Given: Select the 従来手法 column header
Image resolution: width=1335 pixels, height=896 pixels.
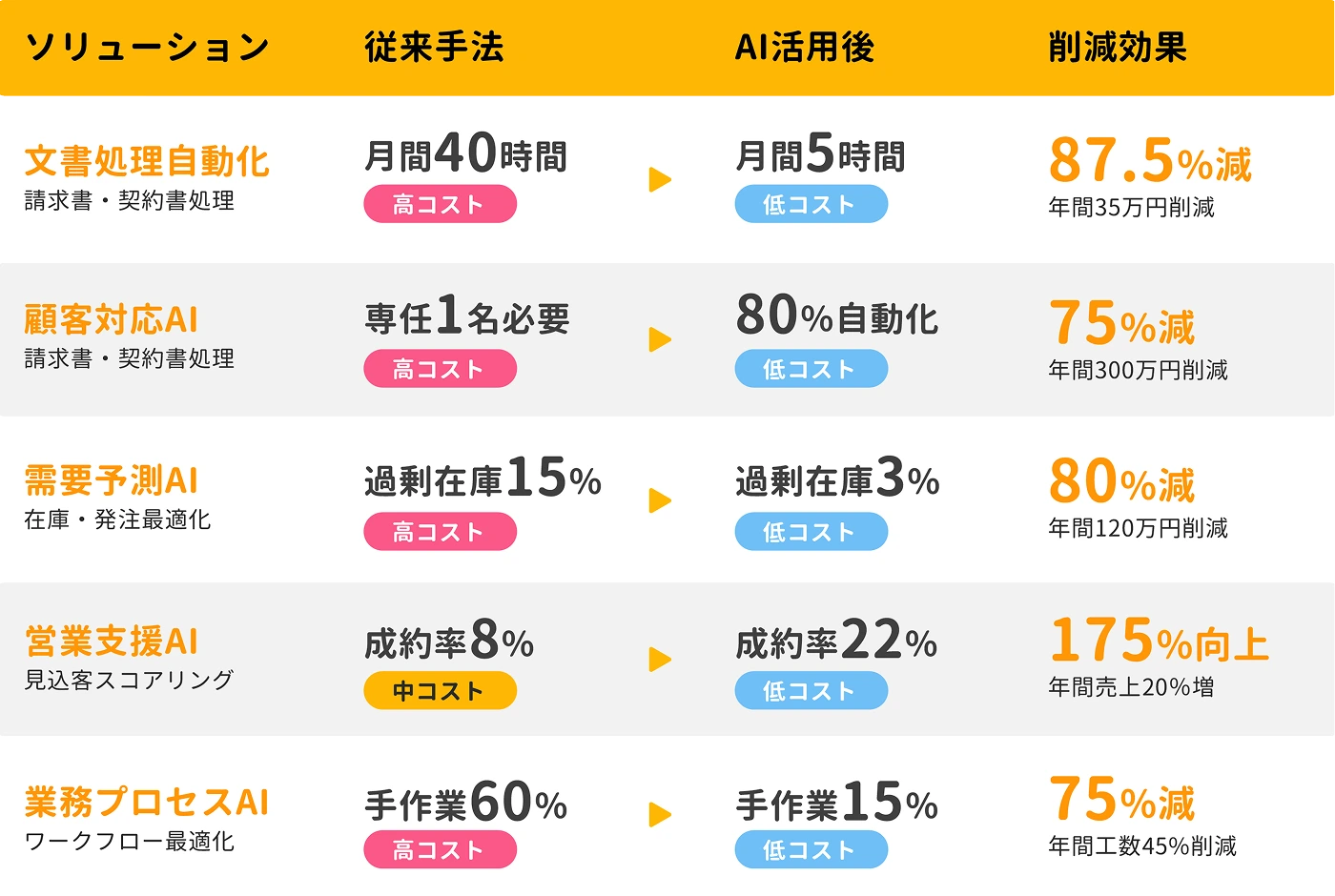Looking at the screenshot, I should pyautogui.click(x=434, y=48).
